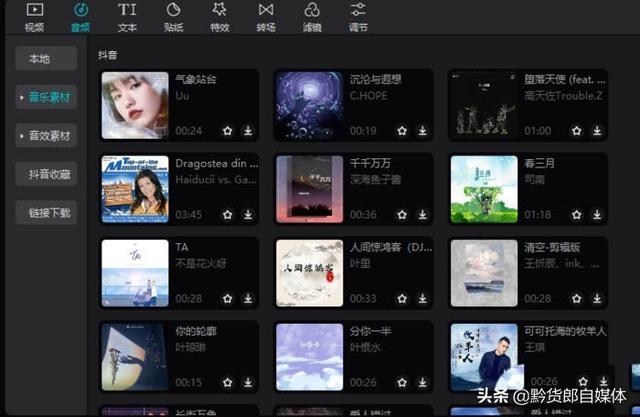Expand the 音乐素材 category arrow
640x417 pixels.
pyautogui.click(x=22, y=98)
